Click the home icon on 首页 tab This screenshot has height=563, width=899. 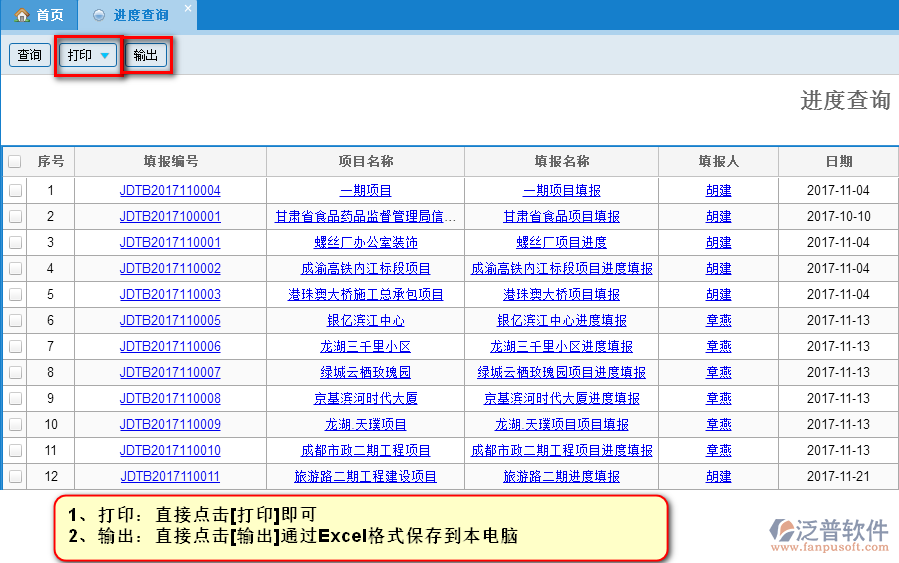pos(21,15)
